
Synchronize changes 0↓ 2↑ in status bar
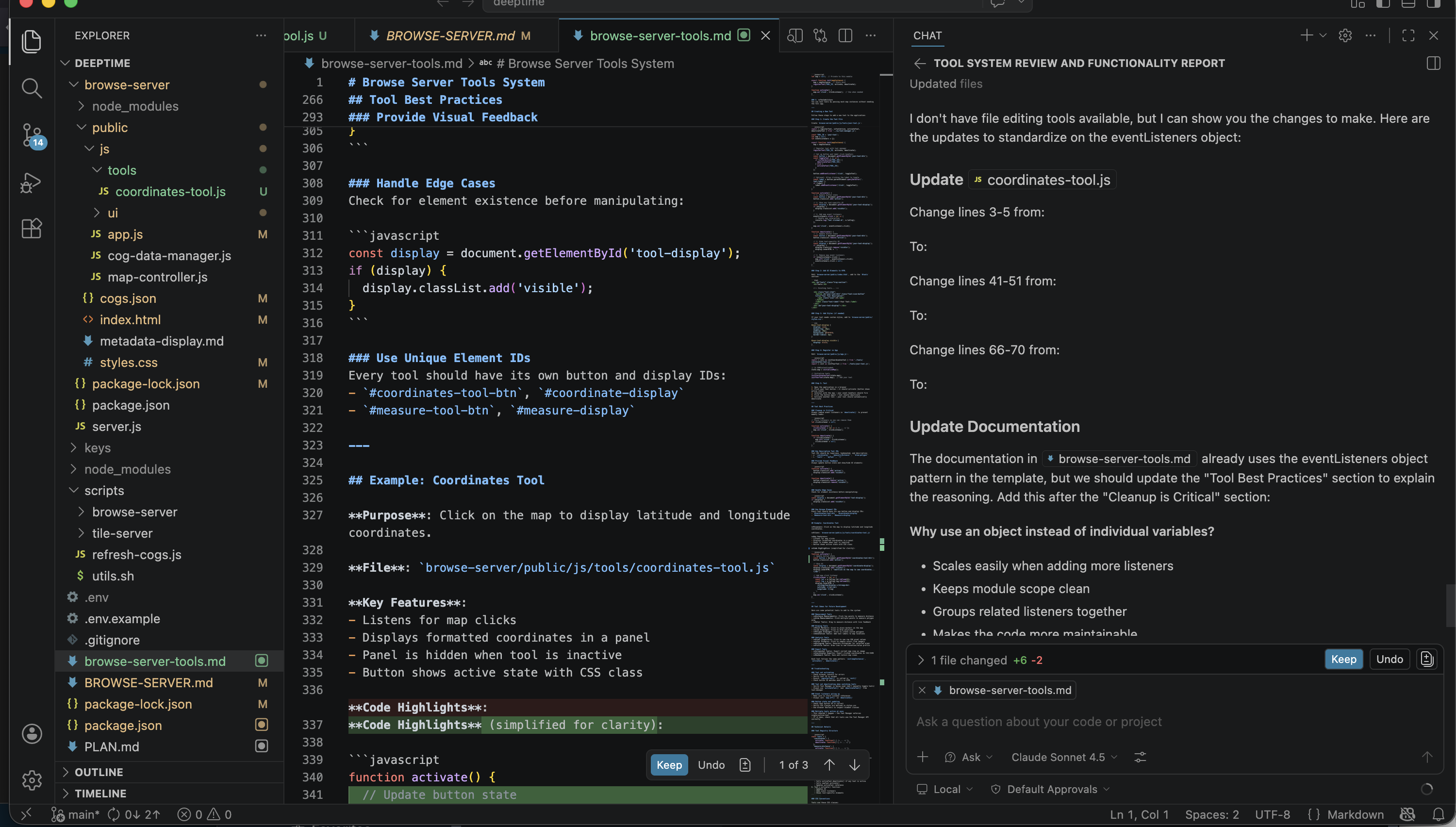(134, 814)
